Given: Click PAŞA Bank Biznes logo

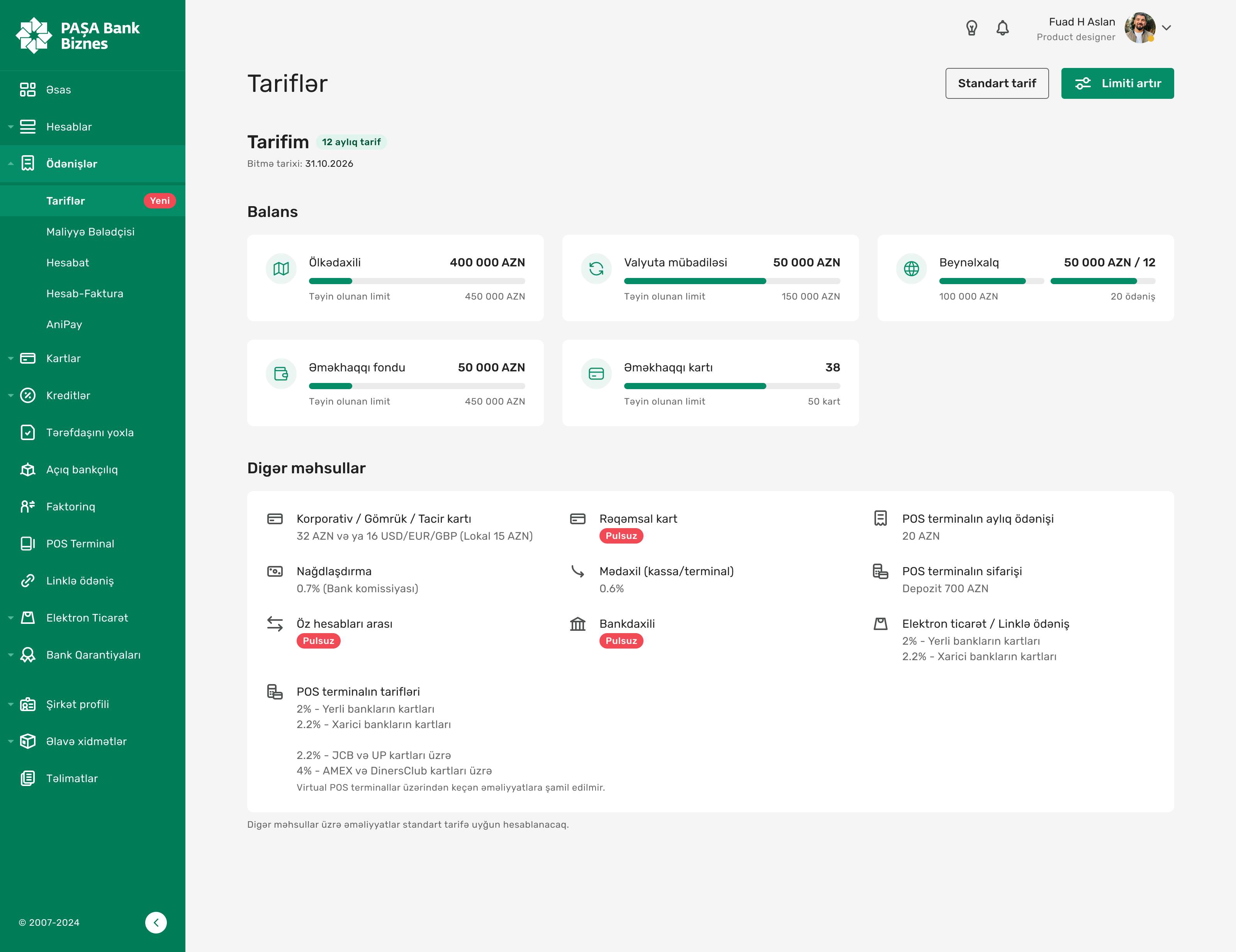Looking at the screenshot, I should pyautogui.click(x=78, y=35).
